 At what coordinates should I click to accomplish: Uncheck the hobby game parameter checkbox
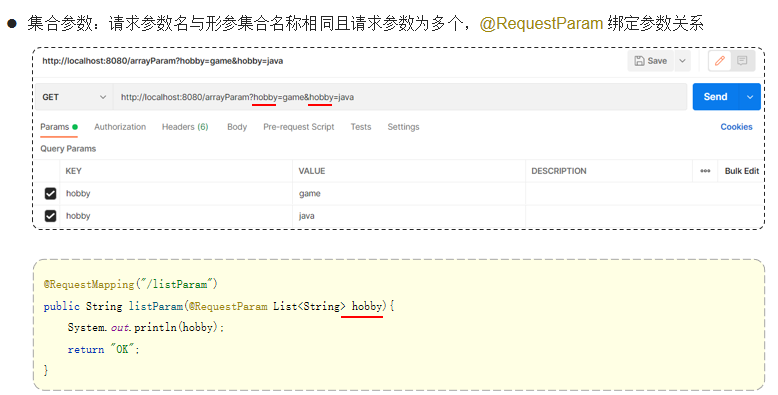tap(50, 194)
